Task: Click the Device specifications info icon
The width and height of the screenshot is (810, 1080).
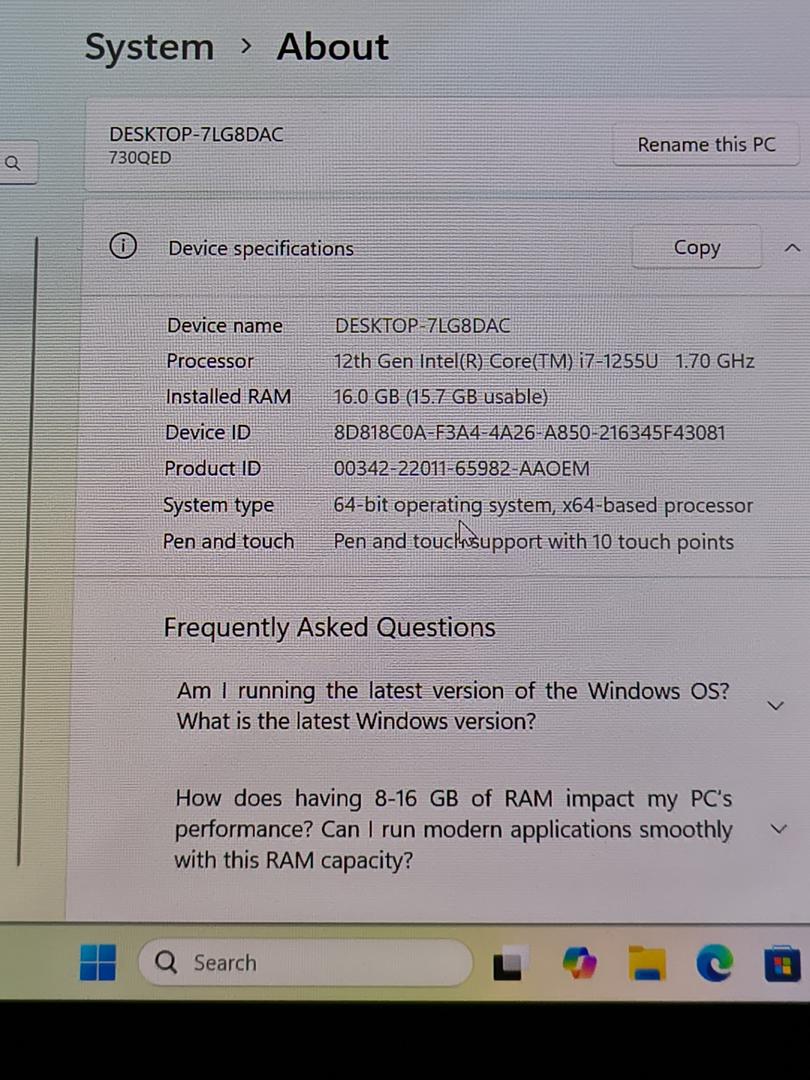Action: pyautogui.click(x=123, y=246)
